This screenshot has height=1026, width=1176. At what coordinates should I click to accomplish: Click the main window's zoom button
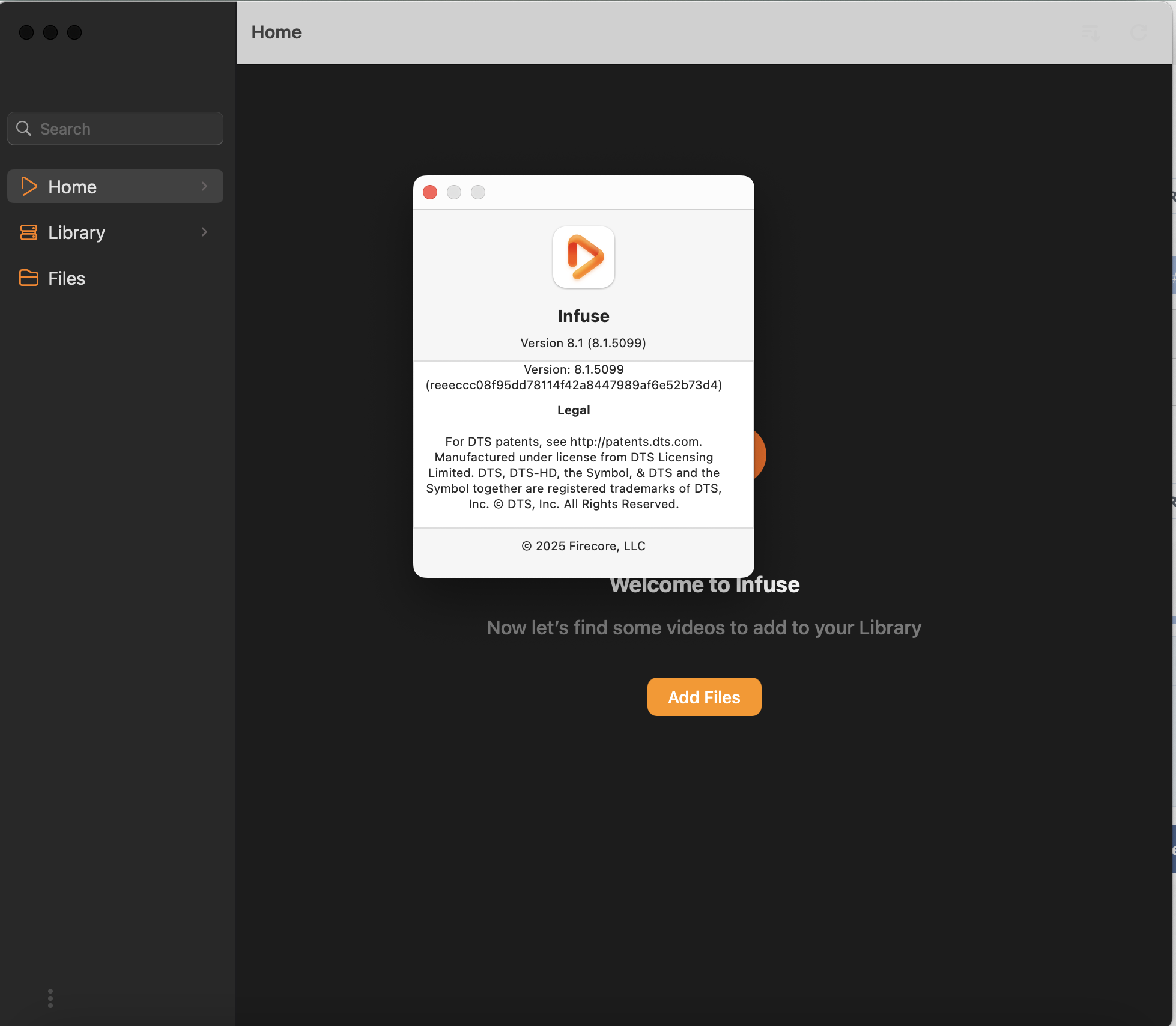(74, 32)
